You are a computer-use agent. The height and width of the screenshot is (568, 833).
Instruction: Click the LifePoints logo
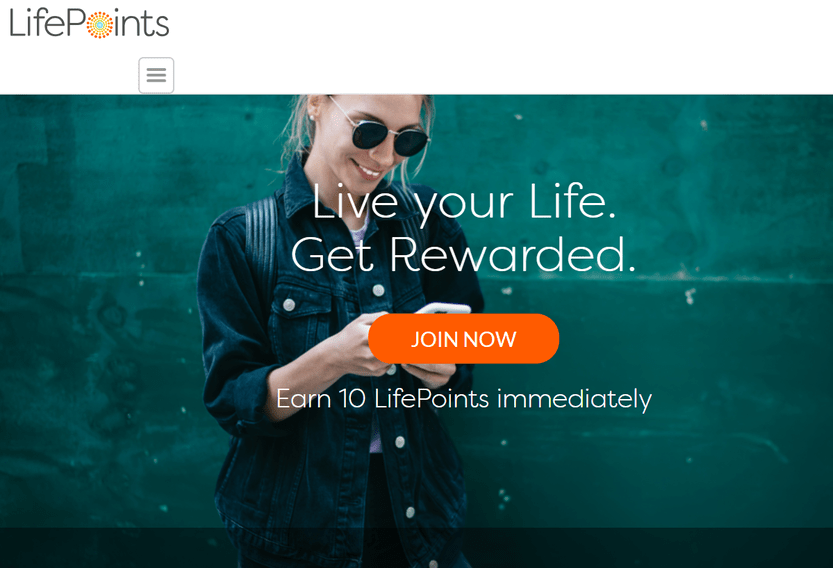pyautogui.click(x=89, y=23)
